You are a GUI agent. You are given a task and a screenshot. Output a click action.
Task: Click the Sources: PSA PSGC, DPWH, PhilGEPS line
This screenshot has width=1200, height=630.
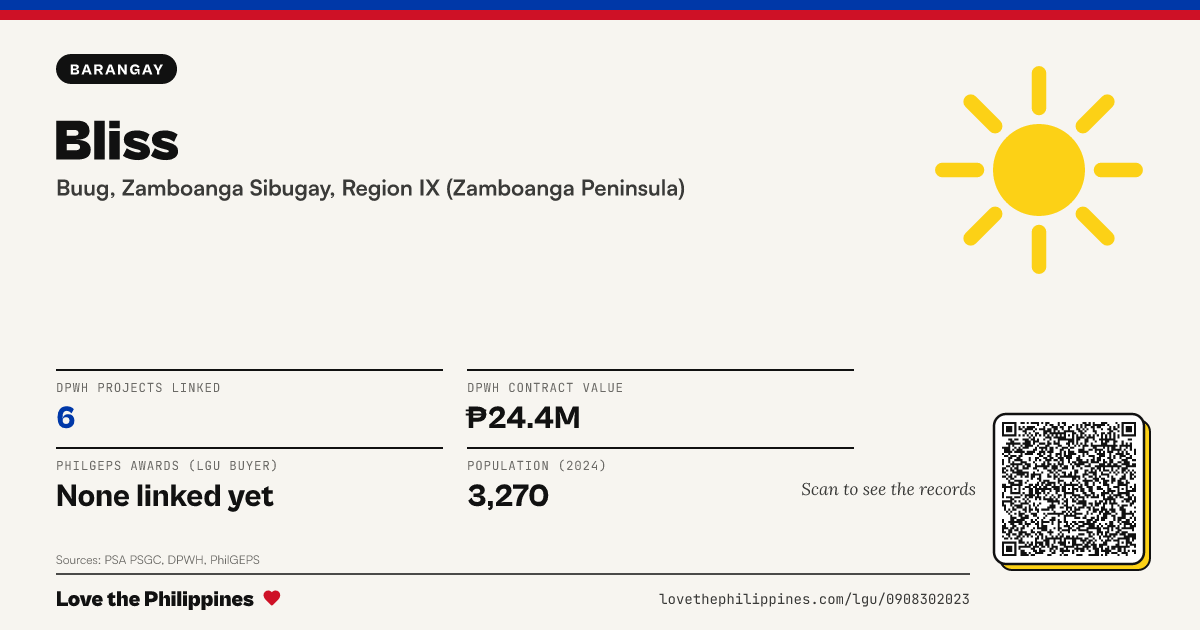(158, 560)
